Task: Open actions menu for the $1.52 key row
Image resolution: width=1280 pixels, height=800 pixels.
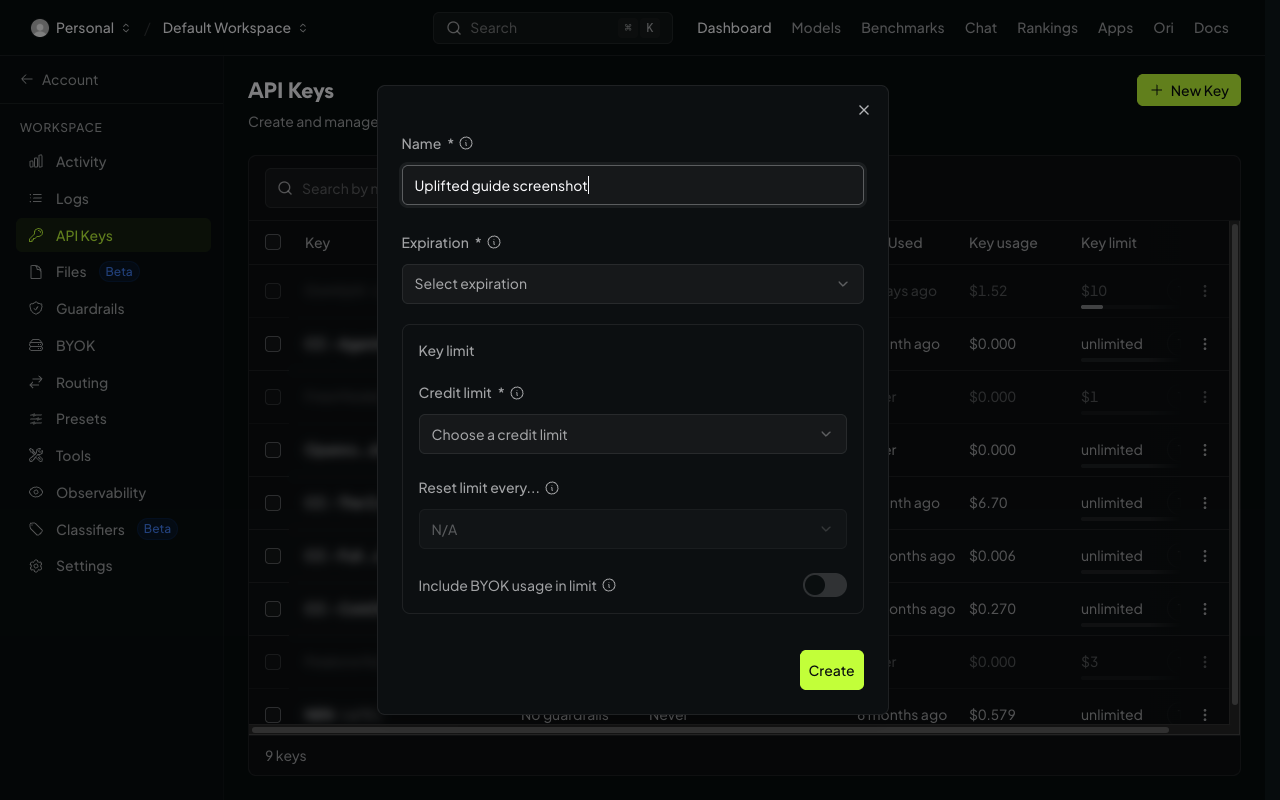Action: click(1205, 291)
